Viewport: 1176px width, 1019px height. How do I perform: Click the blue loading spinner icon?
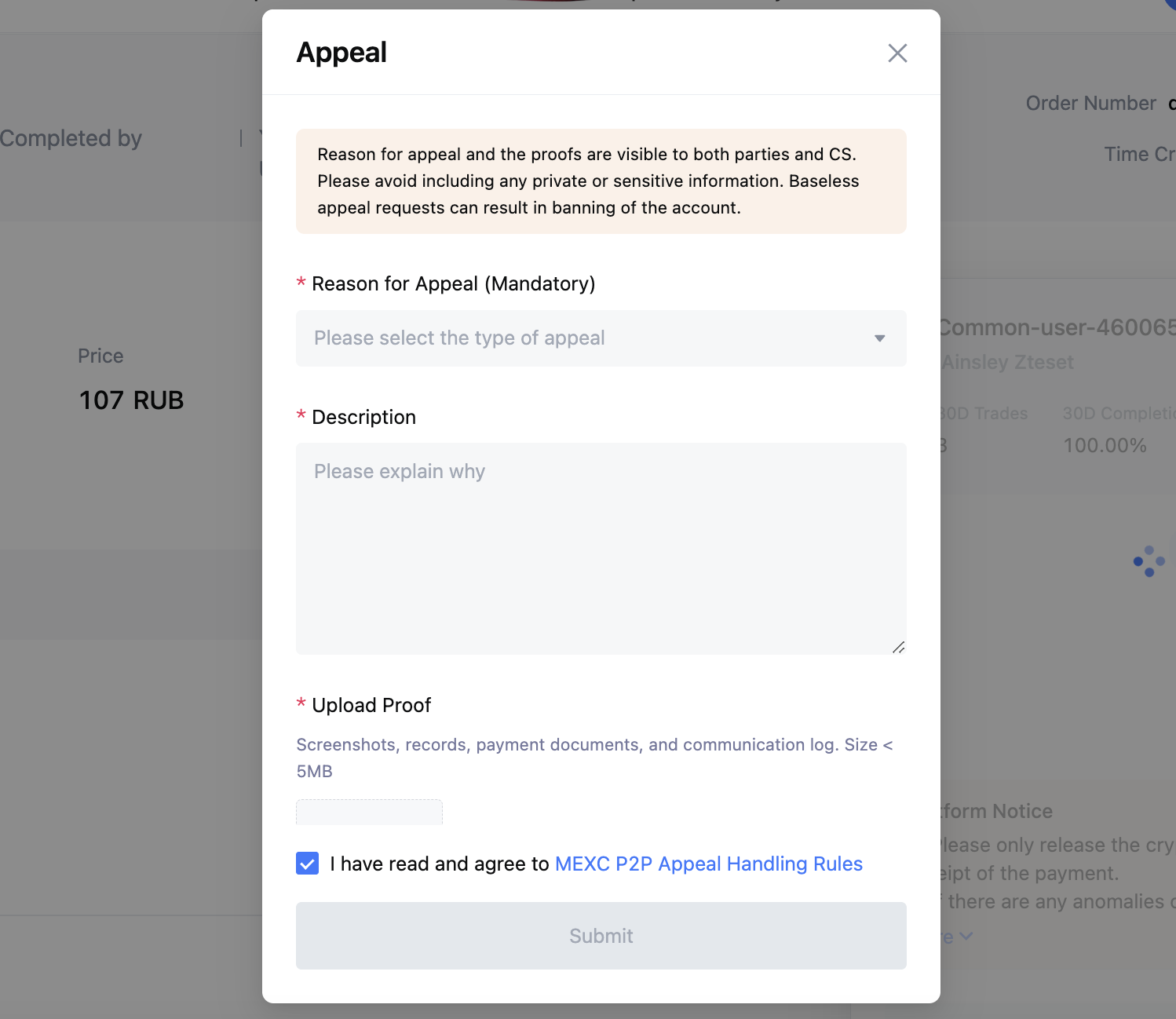click(x=1149, y=561)
